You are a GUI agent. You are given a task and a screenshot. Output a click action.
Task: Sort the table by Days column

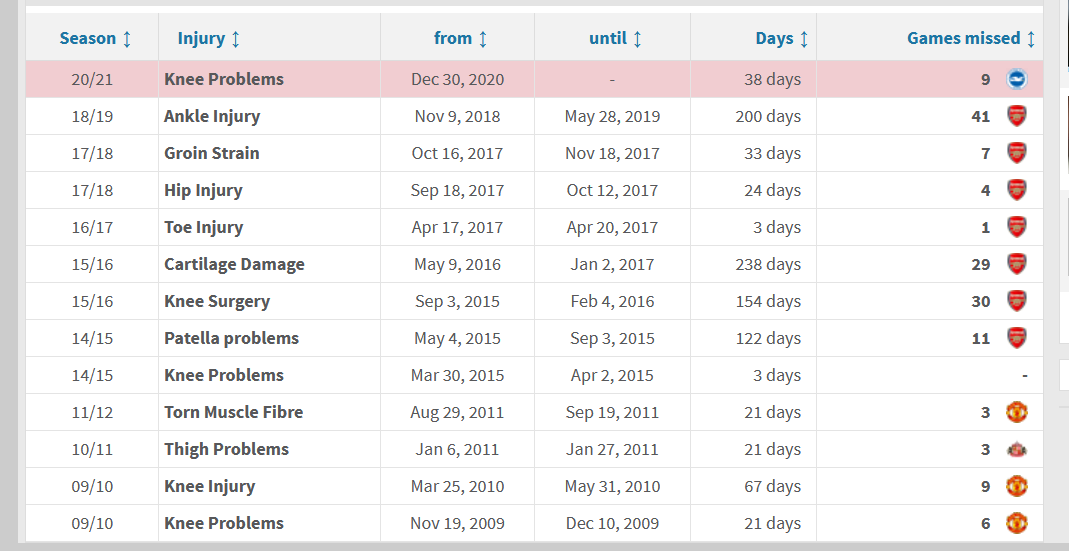[781, 38]
